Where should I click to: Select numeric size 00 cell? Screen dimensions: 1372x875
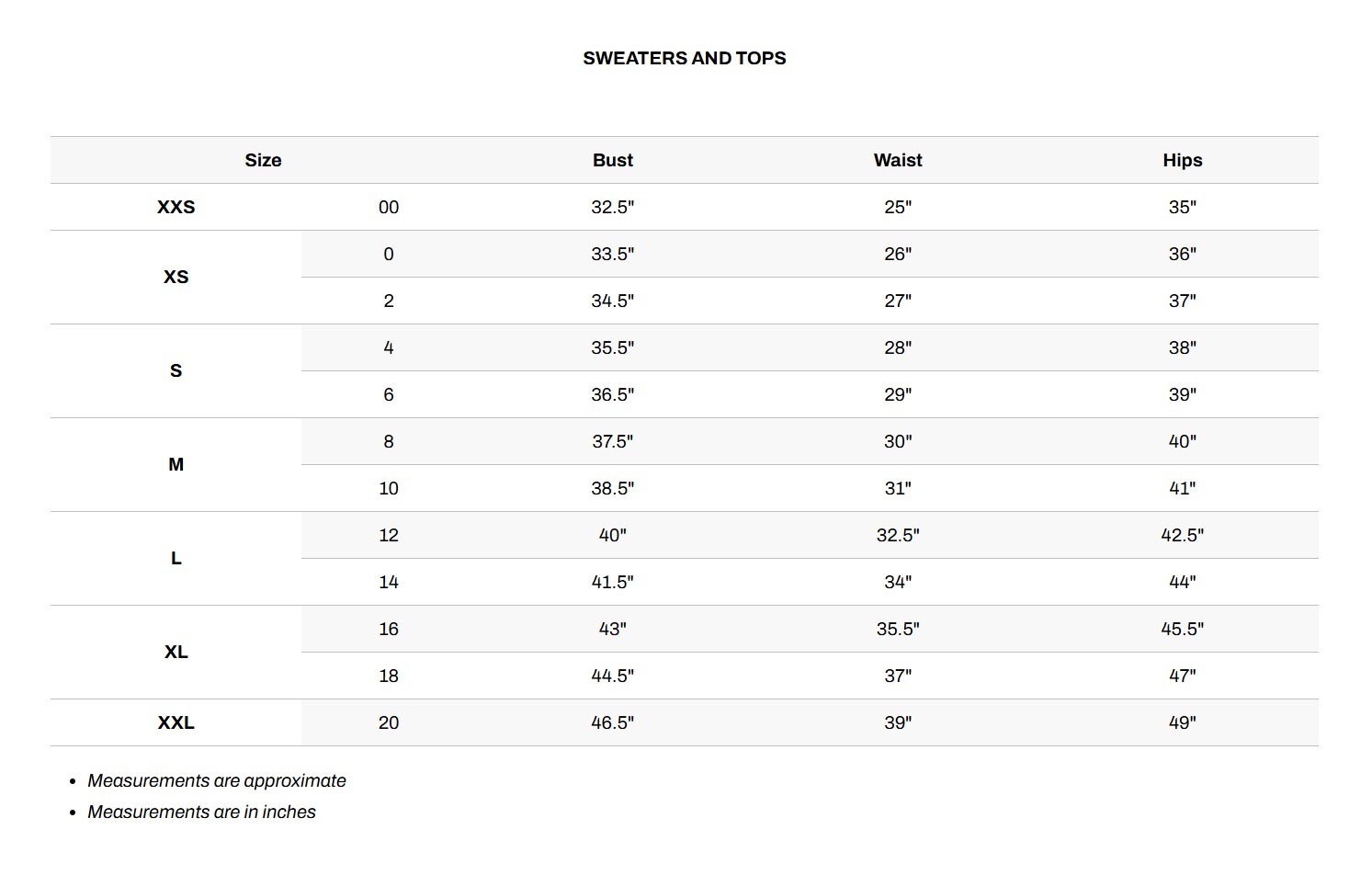(389, 207)
